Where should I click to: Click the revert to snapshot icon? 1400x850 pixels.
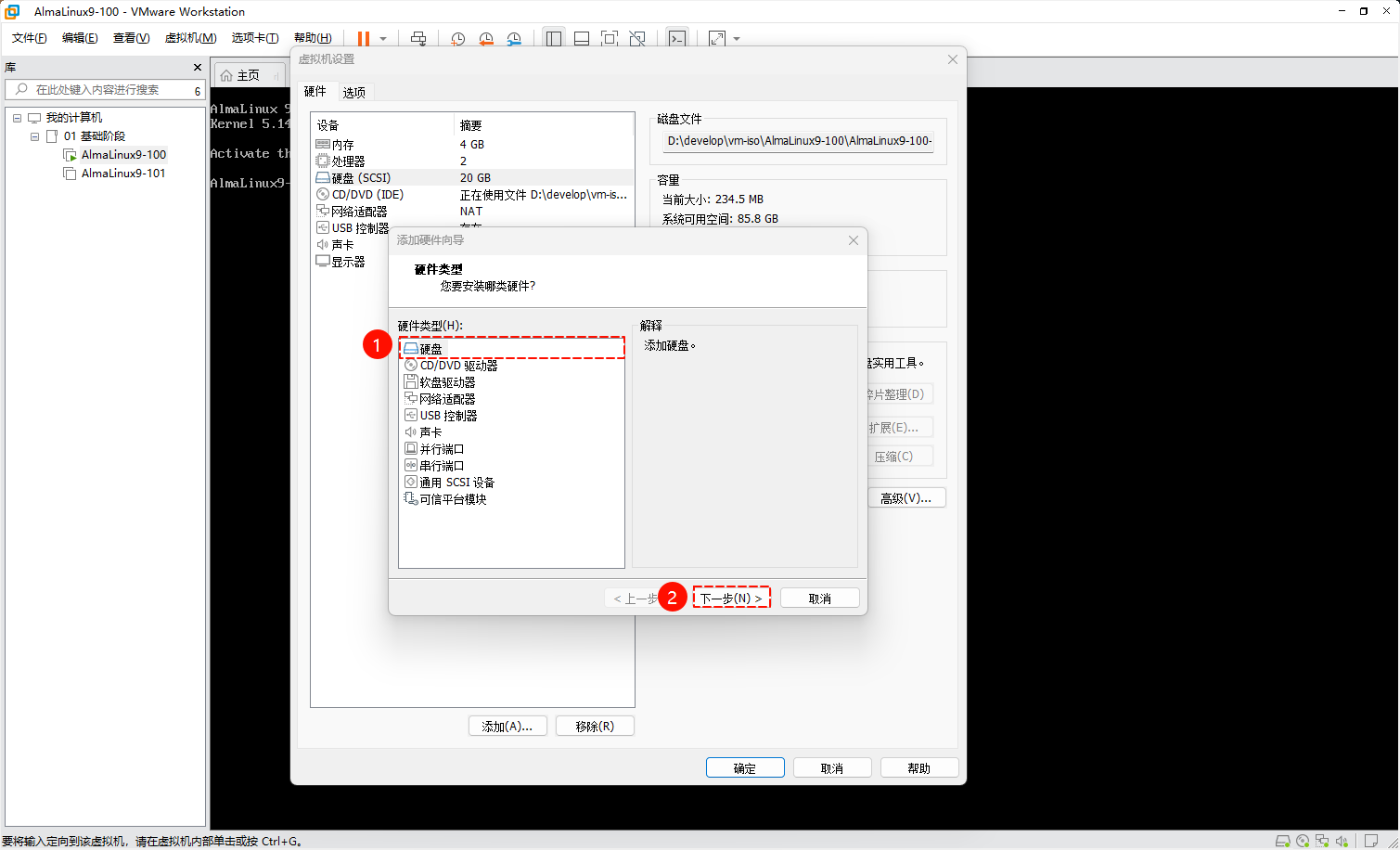click(x=485, y=38)
